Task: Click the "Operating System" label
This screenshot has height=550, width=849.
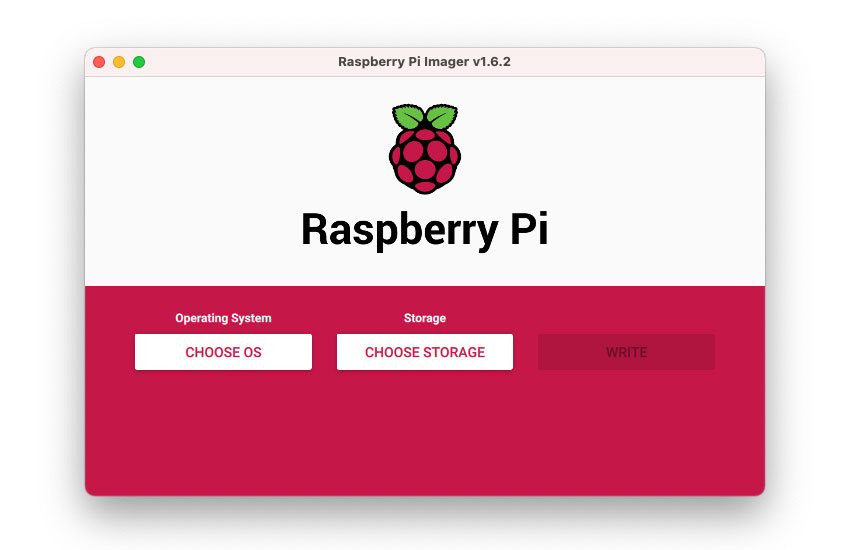Action: pos(223,318)
